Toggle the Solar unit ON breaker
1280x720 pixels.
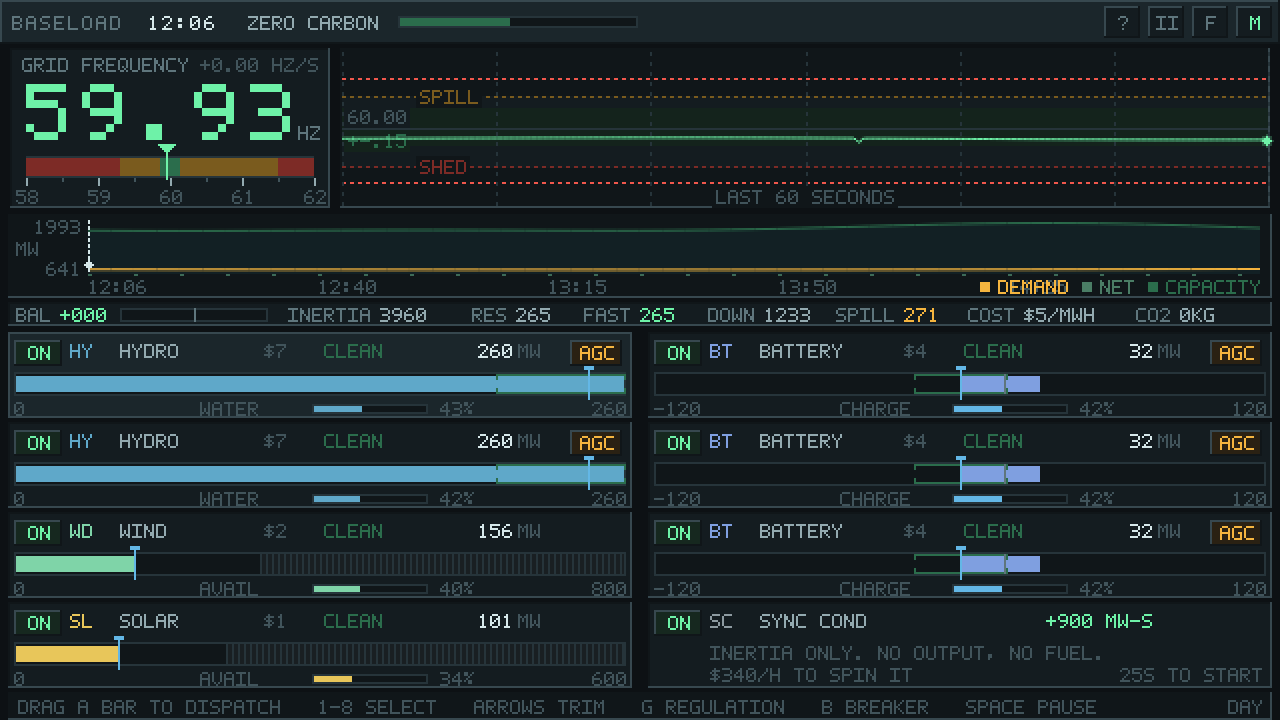tap(39, 623)
